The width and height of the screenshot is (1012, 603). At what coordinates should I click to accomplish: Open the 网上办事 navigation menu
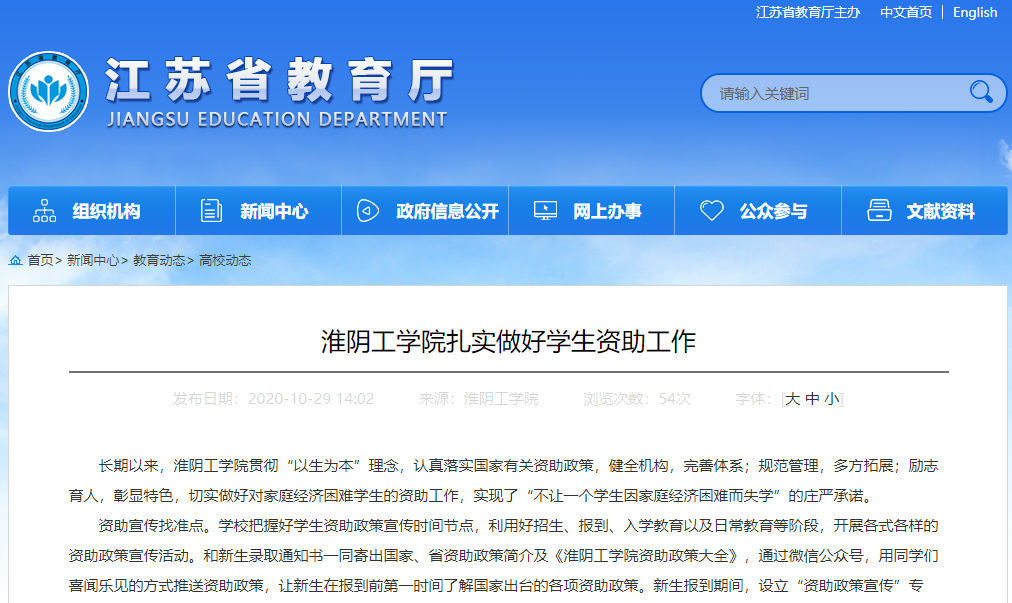607,211
